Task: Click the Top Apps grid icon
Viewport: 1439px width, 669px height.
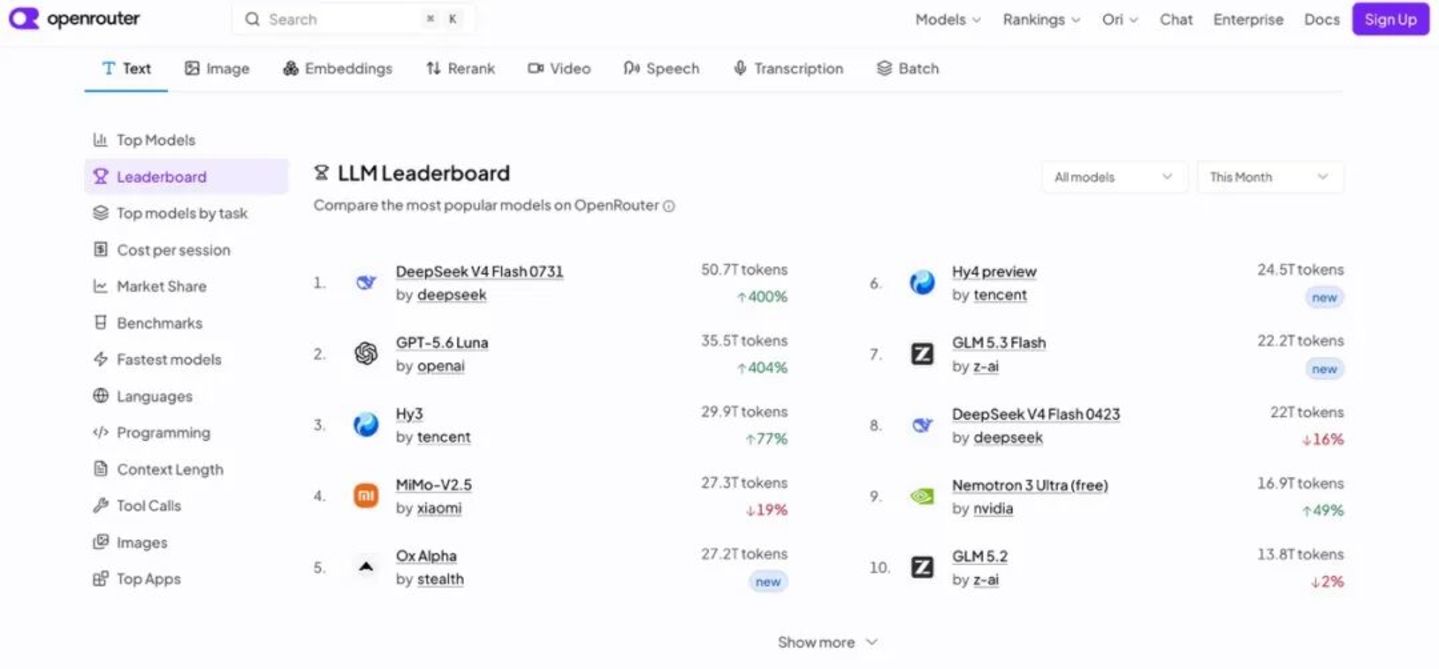Action: click(x=100, y=578)
